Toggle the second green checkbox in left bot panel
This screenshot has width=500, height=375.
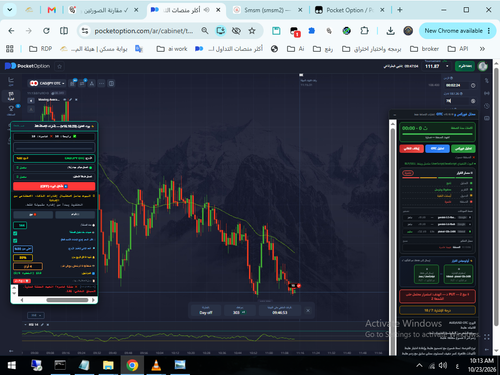pos(15,240)
